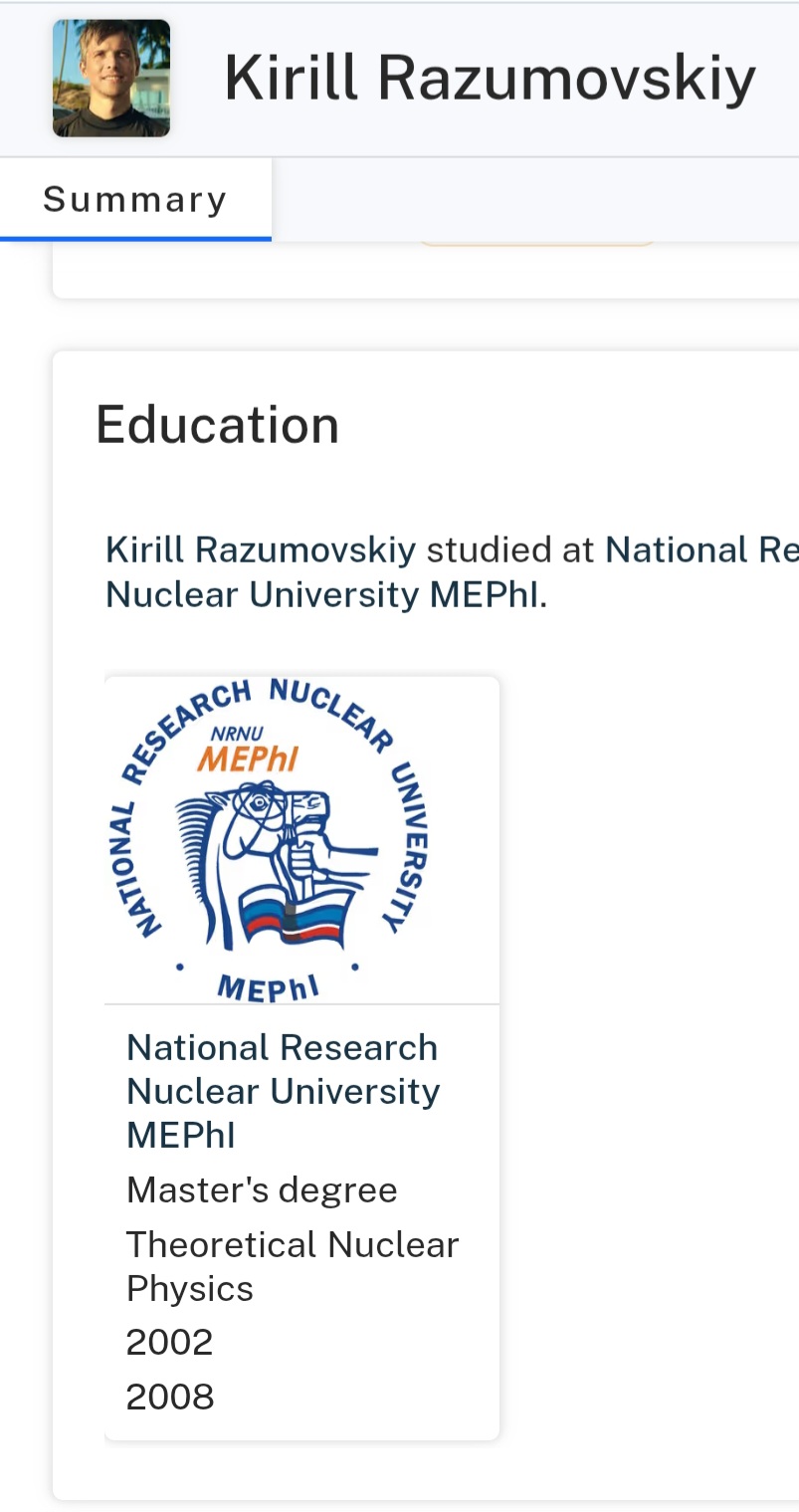Screen dimensions: 799x1512
Task: Click 'National Re' link text in Education sentence
Action: pyautogui.click(x=700, y=549)
